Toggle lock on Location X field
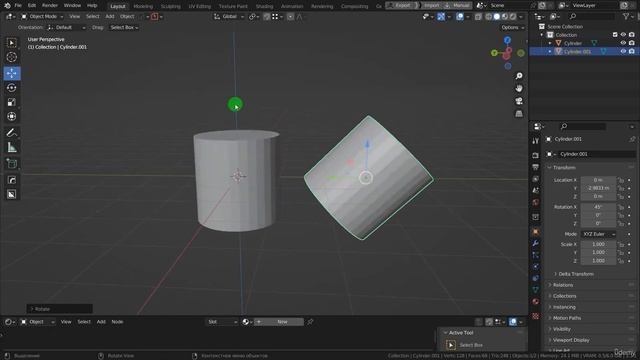 [621, 180]
